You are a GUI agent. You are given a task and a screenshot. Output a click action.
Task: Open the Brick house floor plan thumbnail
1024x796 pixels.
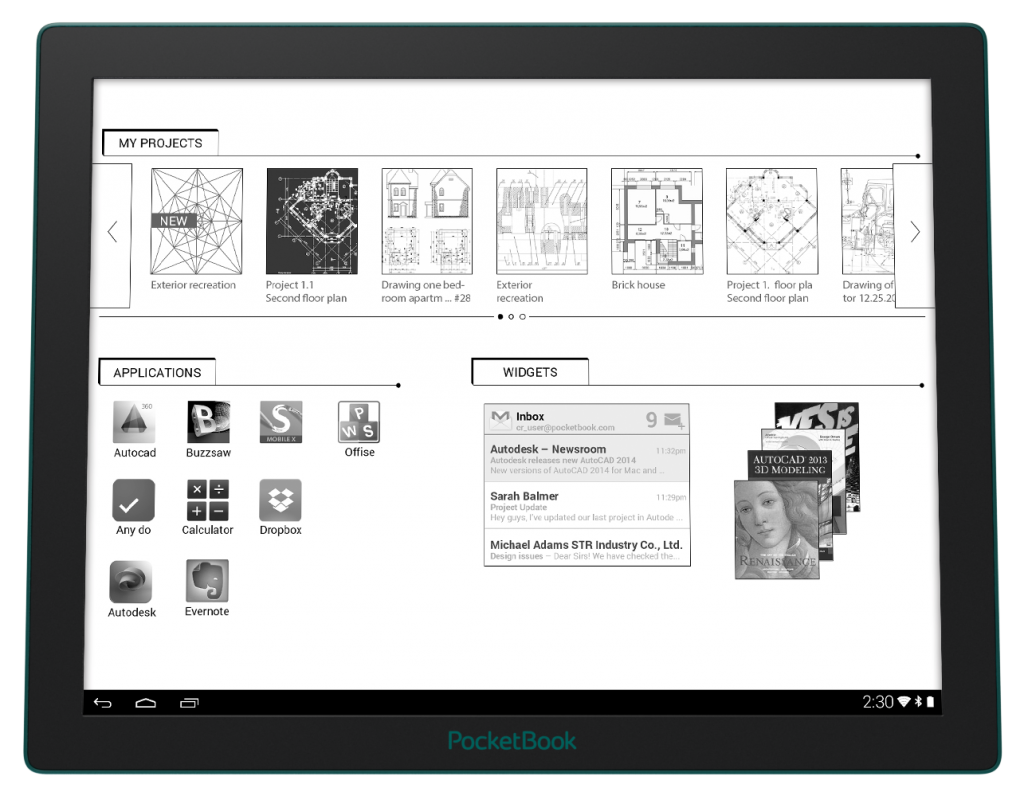[x=657, y=221]
